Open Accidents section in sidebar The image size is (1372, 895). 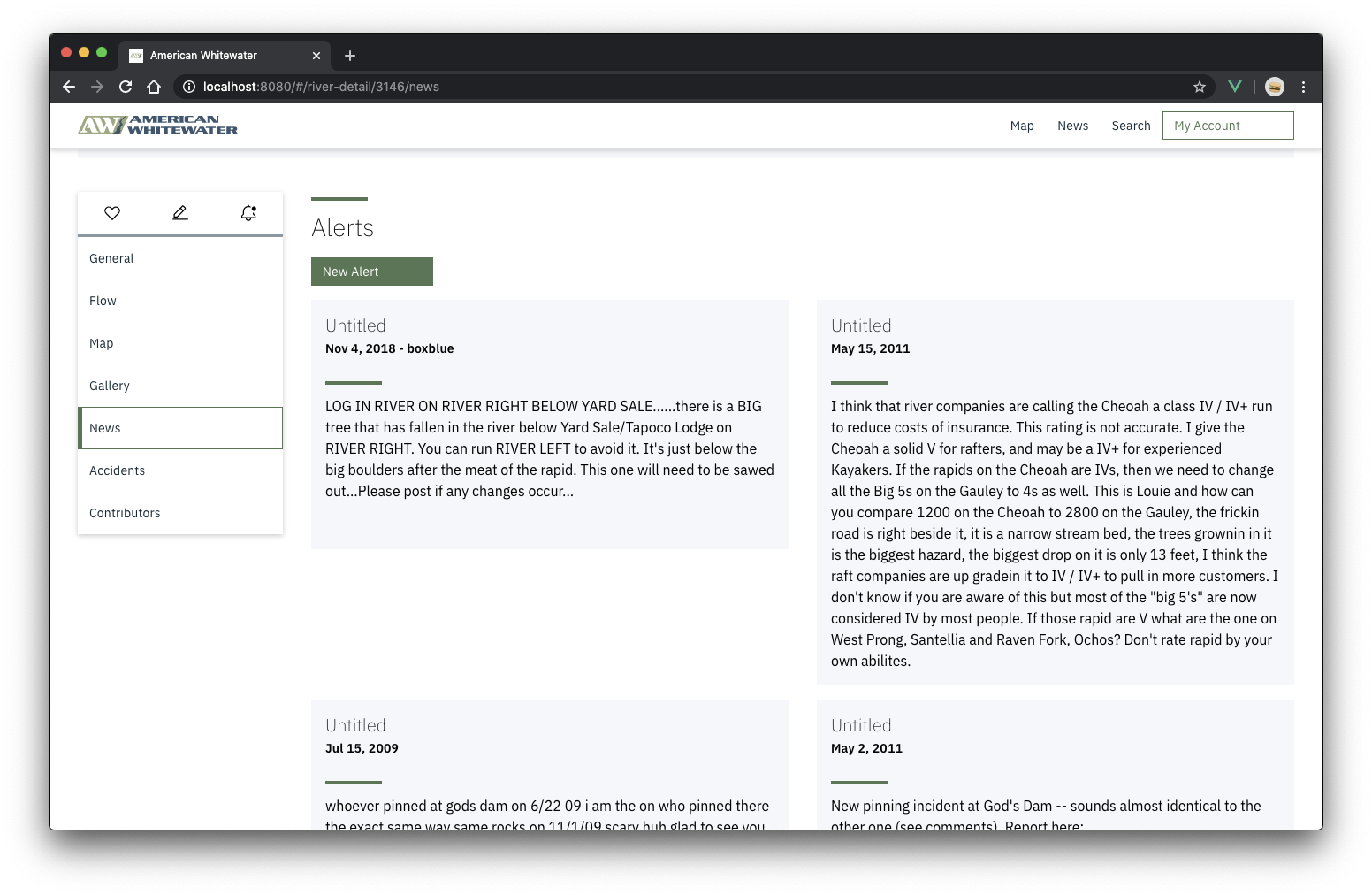(x=118, y=470)
